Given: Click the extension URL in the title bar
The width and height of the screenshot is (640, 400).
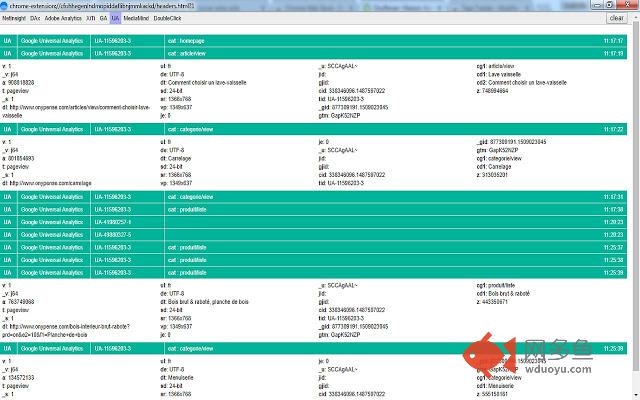Looking at the screenshot, I should click(102, 6).
